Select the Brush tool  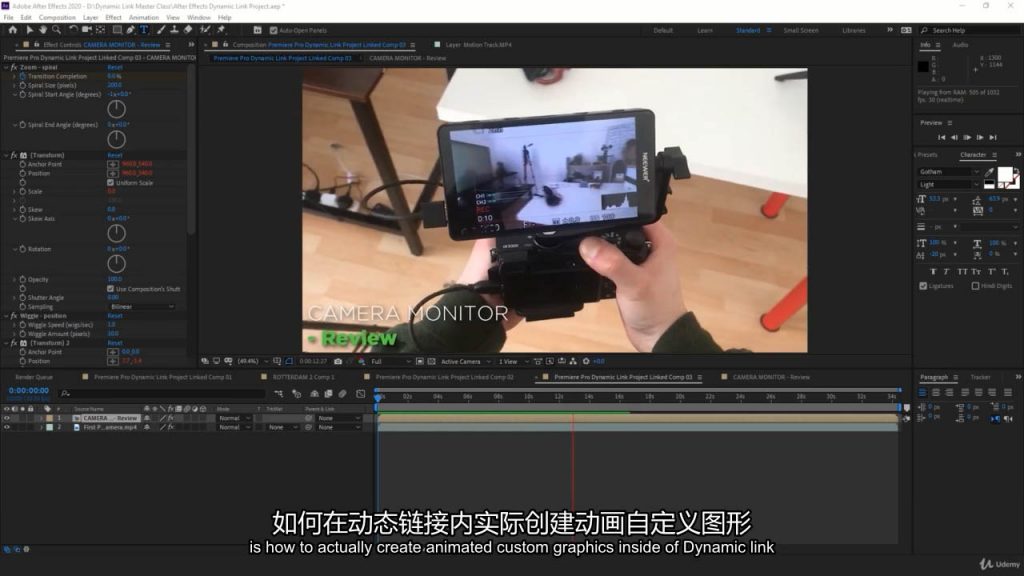point(161,30)
